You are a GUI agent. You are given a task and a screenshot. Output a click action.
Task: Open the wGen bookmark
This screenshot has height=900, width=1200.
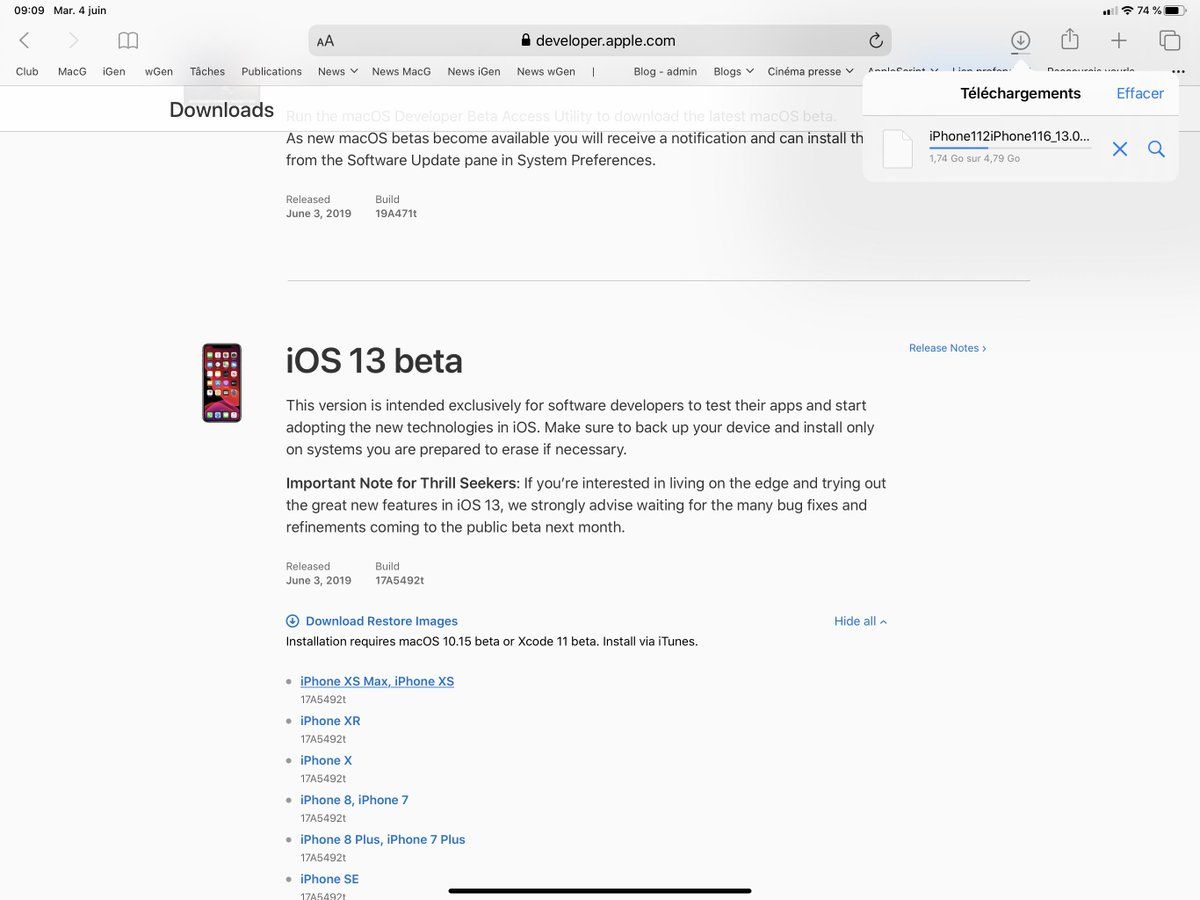pyautogui.click(x=159, y=72)
